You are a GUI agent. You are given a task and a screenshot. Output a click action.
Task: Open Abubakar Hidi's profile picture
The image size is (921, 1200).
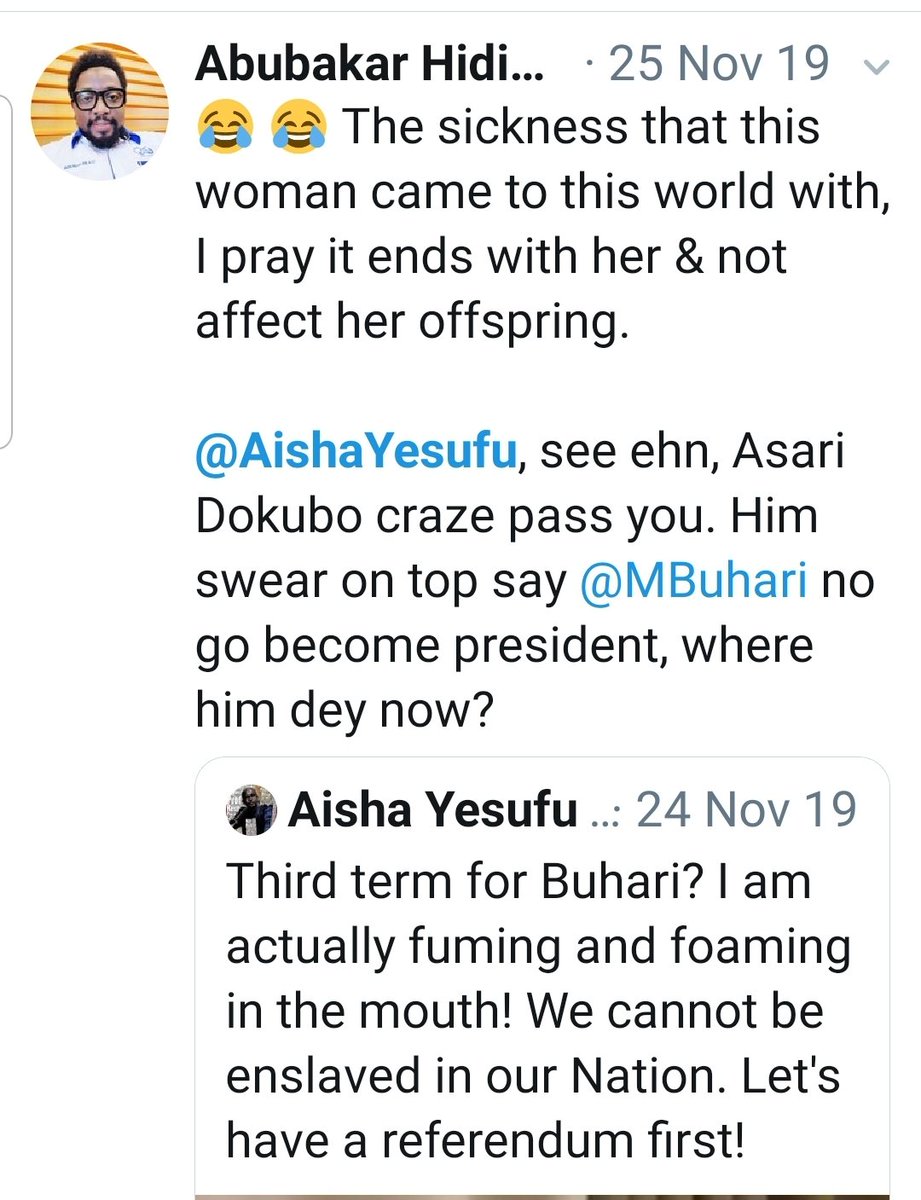(100, 112)
